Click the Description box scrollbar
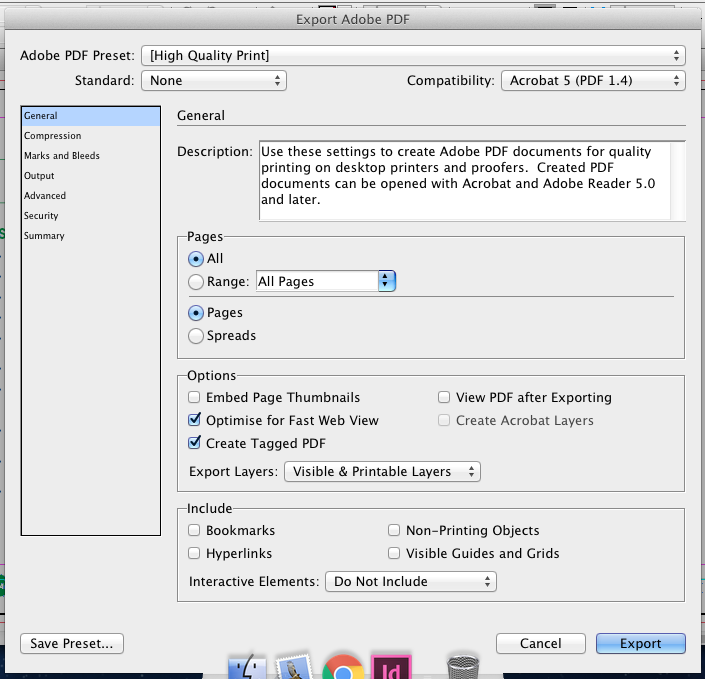Image resolution: width=705 pixels, height=679 pixels. pyautogui.click(x=678, y=181)
